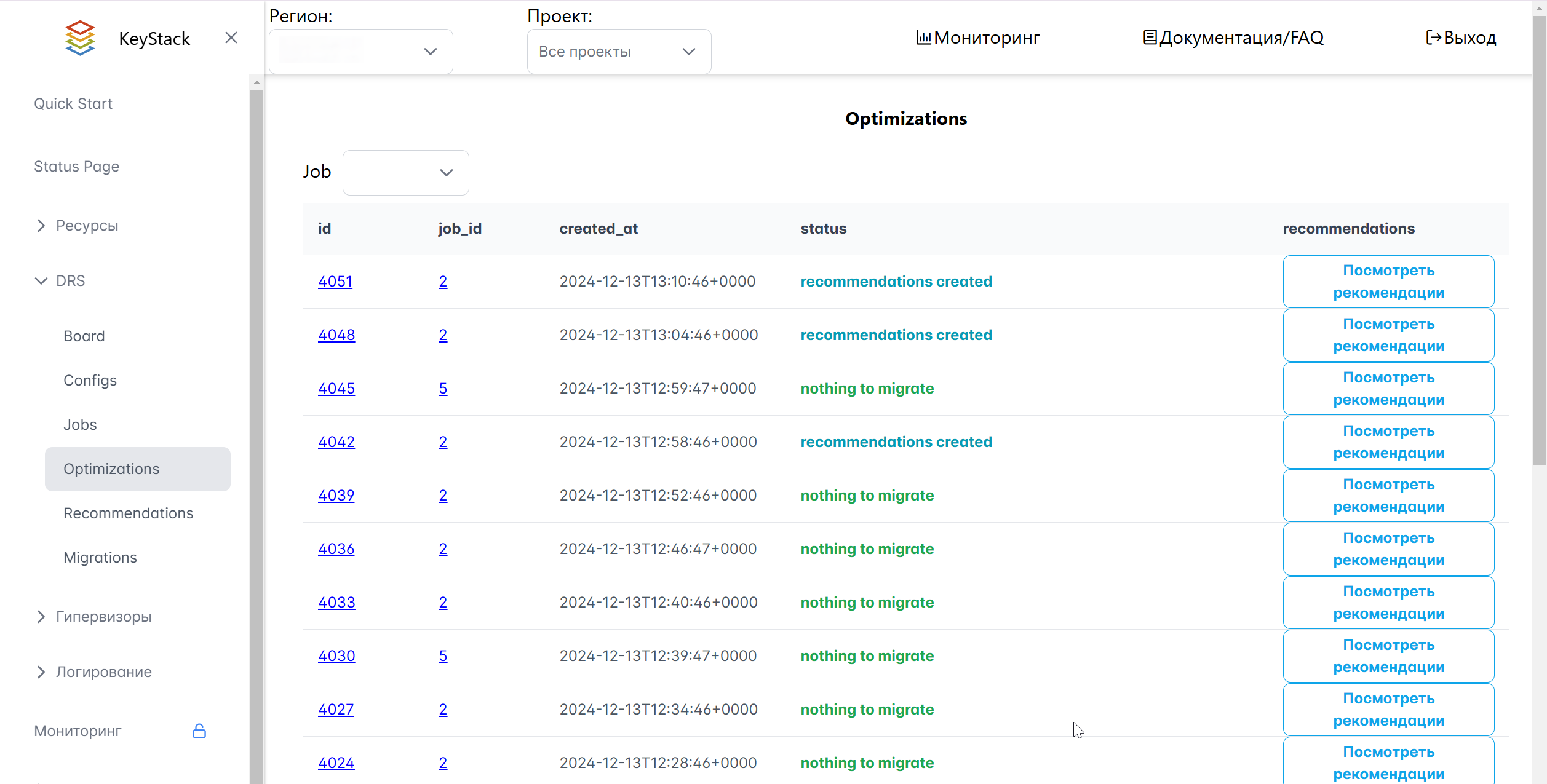This screenshot has height=784, width=1547.
Task: Click the lock icon beside Мониторинг
Action: 199,731
